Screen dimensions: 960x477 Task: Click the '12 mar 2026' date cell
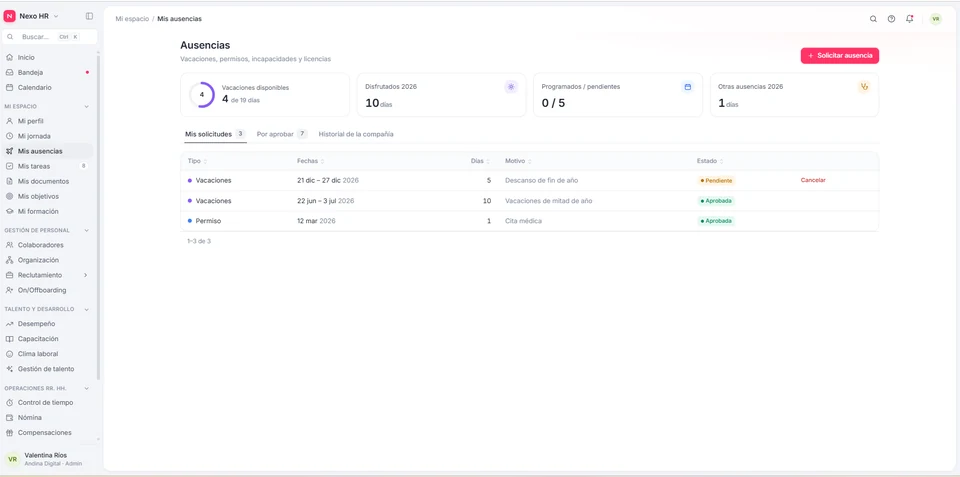point(316,221)
